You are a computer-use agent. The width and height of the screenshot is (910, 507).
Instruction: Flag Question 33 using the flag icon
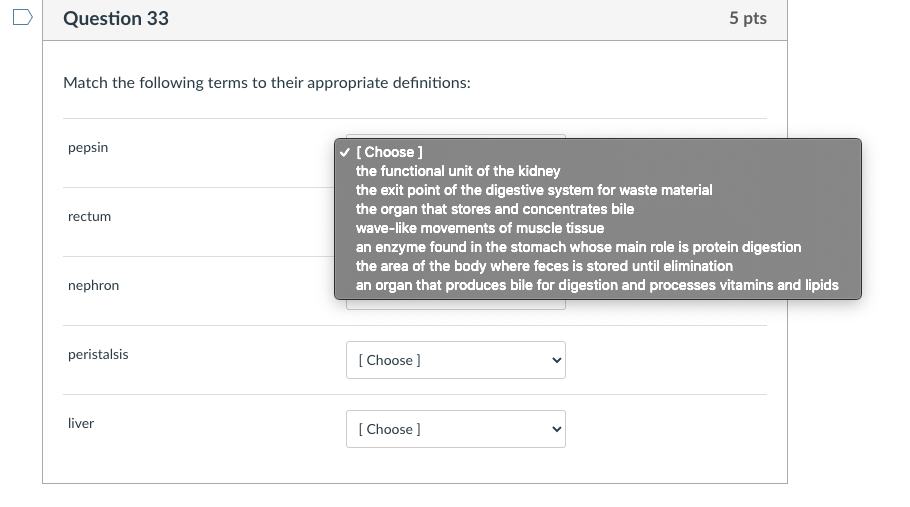click(x=23, y=19)
